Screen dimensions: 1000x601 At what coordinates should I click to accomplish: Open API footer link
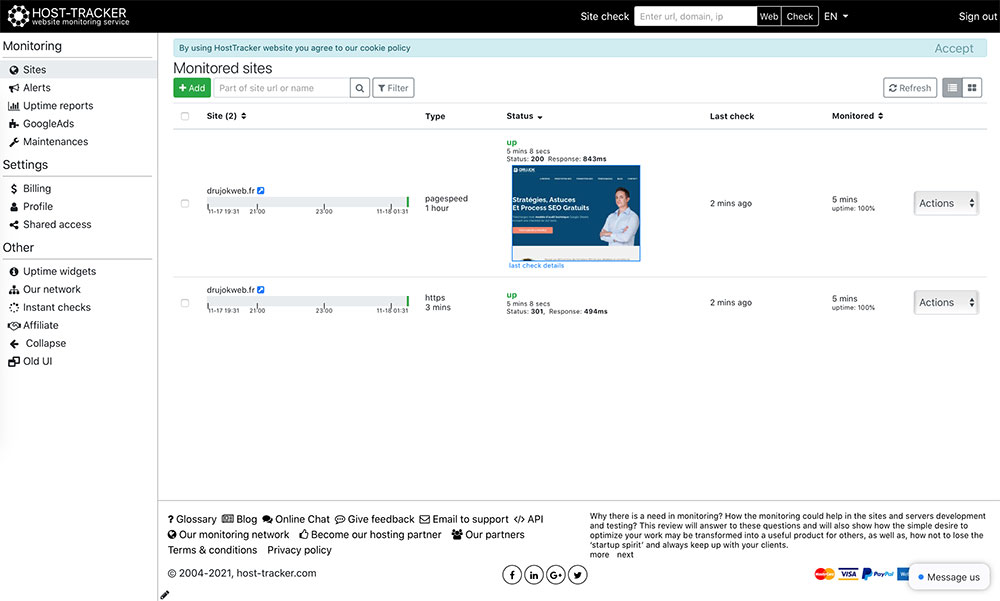pyautogui.click(x=529, y=519)
